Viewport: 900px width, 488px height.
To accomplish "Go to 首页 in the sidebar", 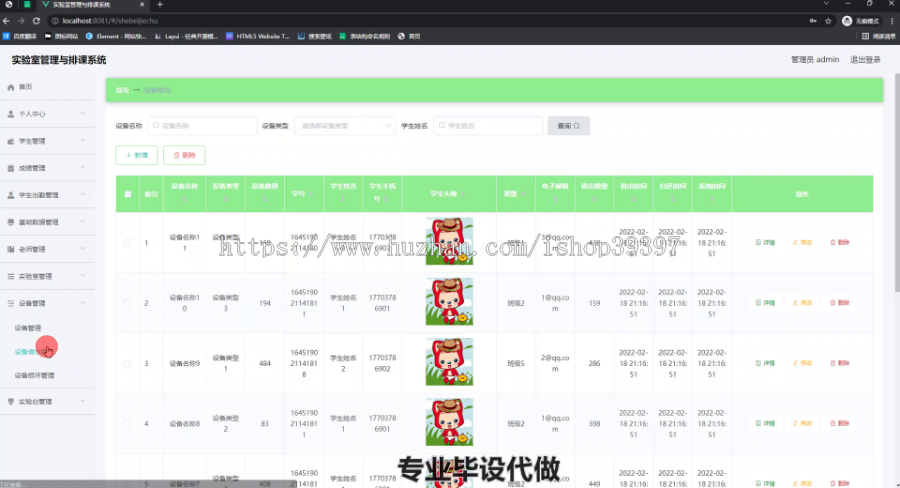I will click(x=25, y=87).
